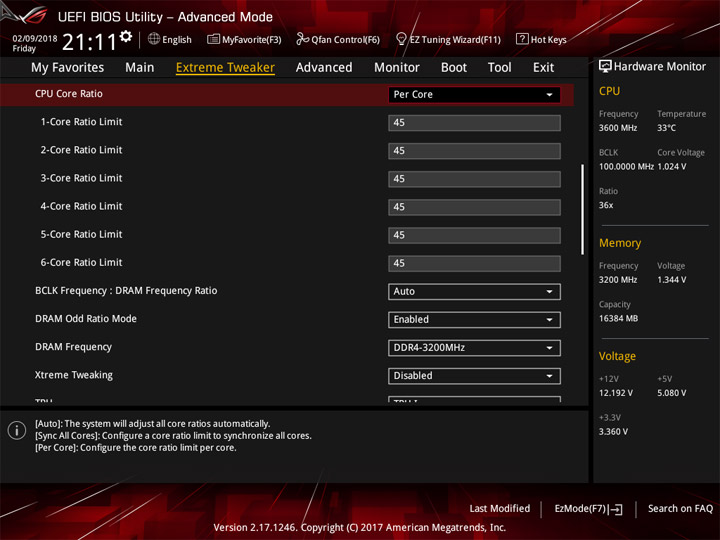Image resolution: width=720 pixels, height=540 pixels.
Task: Click the EZ Tuning Wizard bulb icon
Action: click(401, 39)
